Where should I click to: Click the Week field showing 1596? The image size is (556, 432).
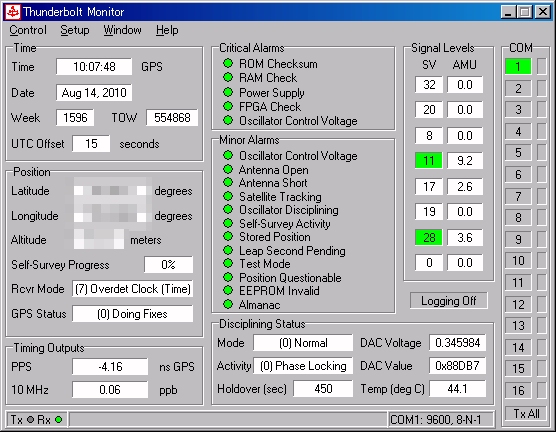75,118
